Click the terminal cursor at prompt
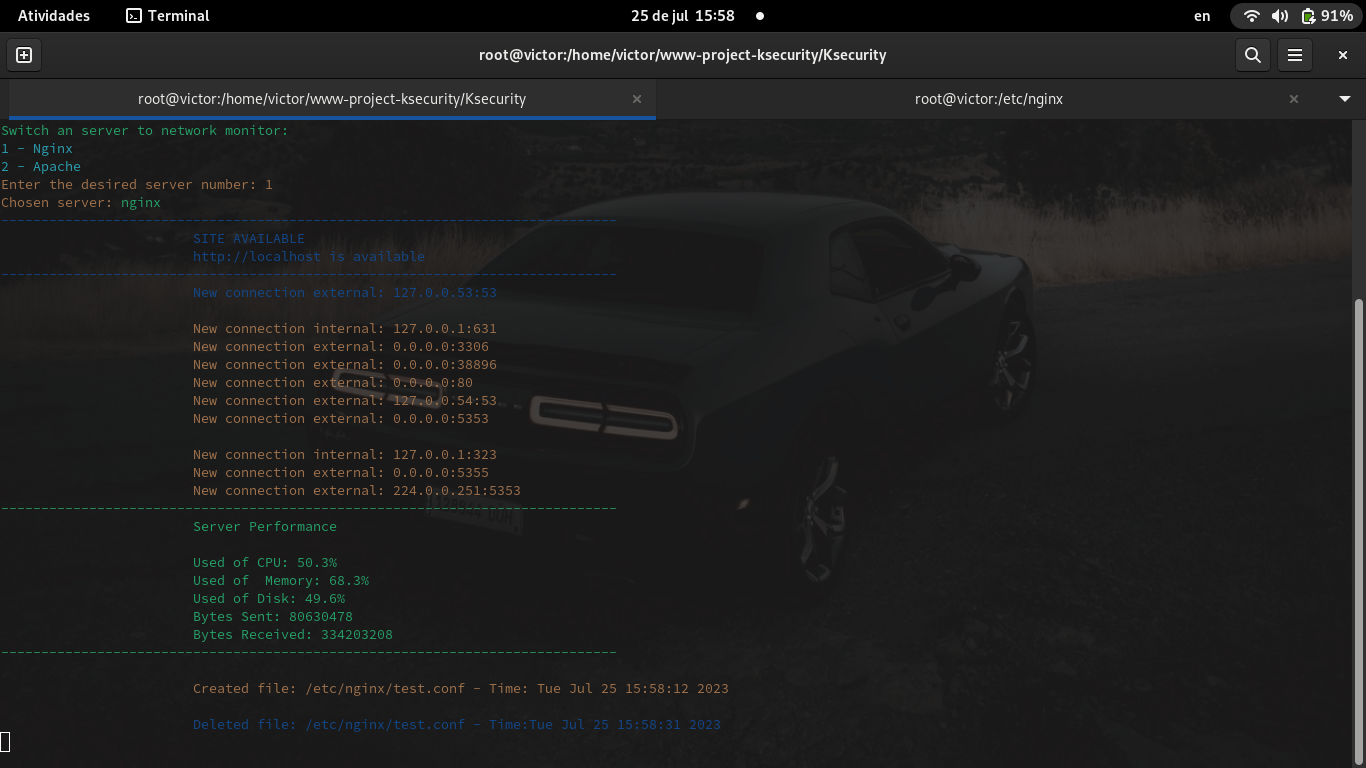The image size is (1366, 768). [x=5, y=741]
